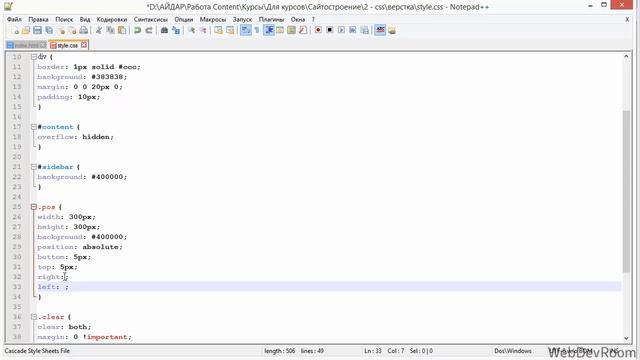
Task: Open the Плагины menu
Action: (271, 19)
